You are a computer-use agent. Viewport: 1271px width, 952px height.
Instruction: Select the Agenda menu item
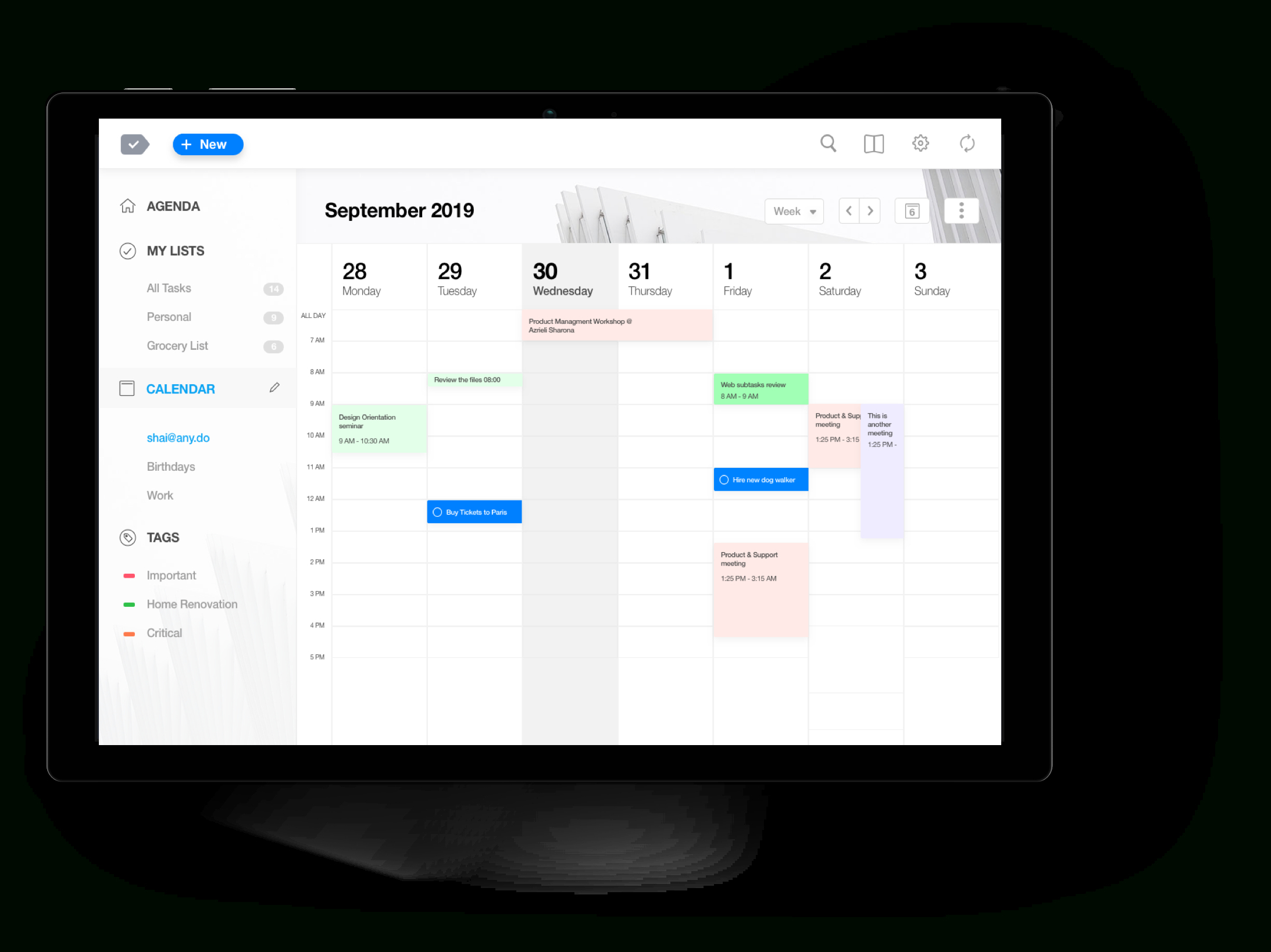[173, 207]
